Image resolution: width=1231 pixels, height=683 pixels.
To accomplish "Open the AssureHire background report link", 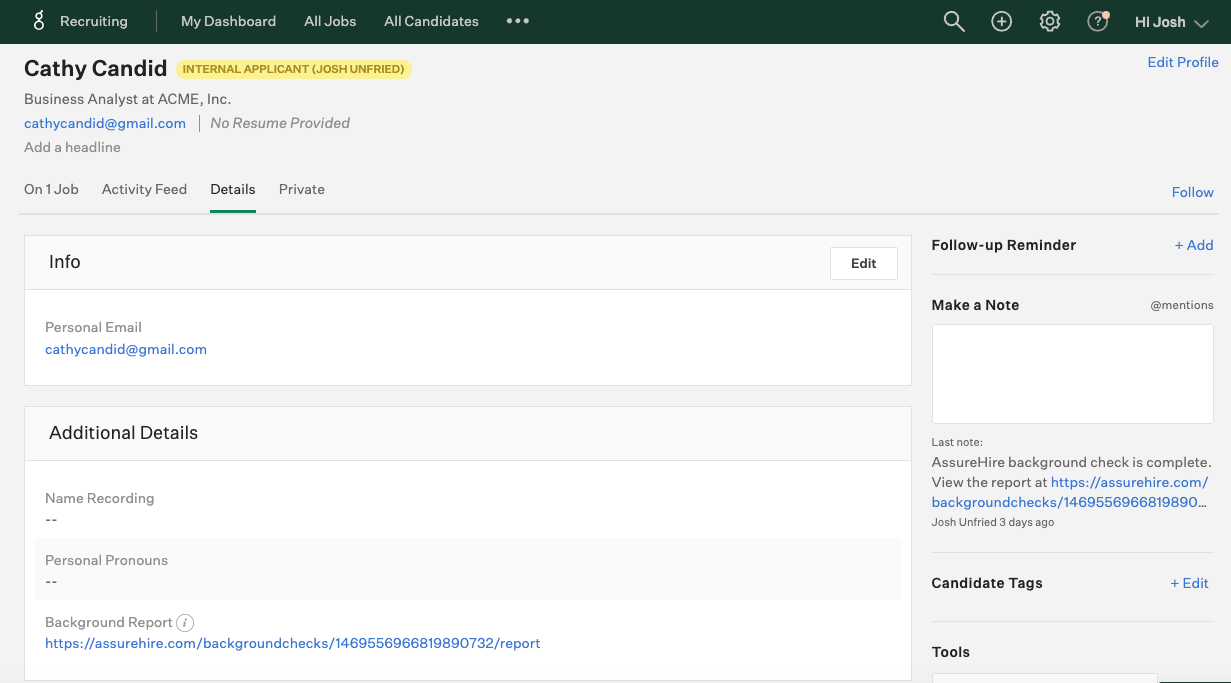I will (x=292, y=643).
